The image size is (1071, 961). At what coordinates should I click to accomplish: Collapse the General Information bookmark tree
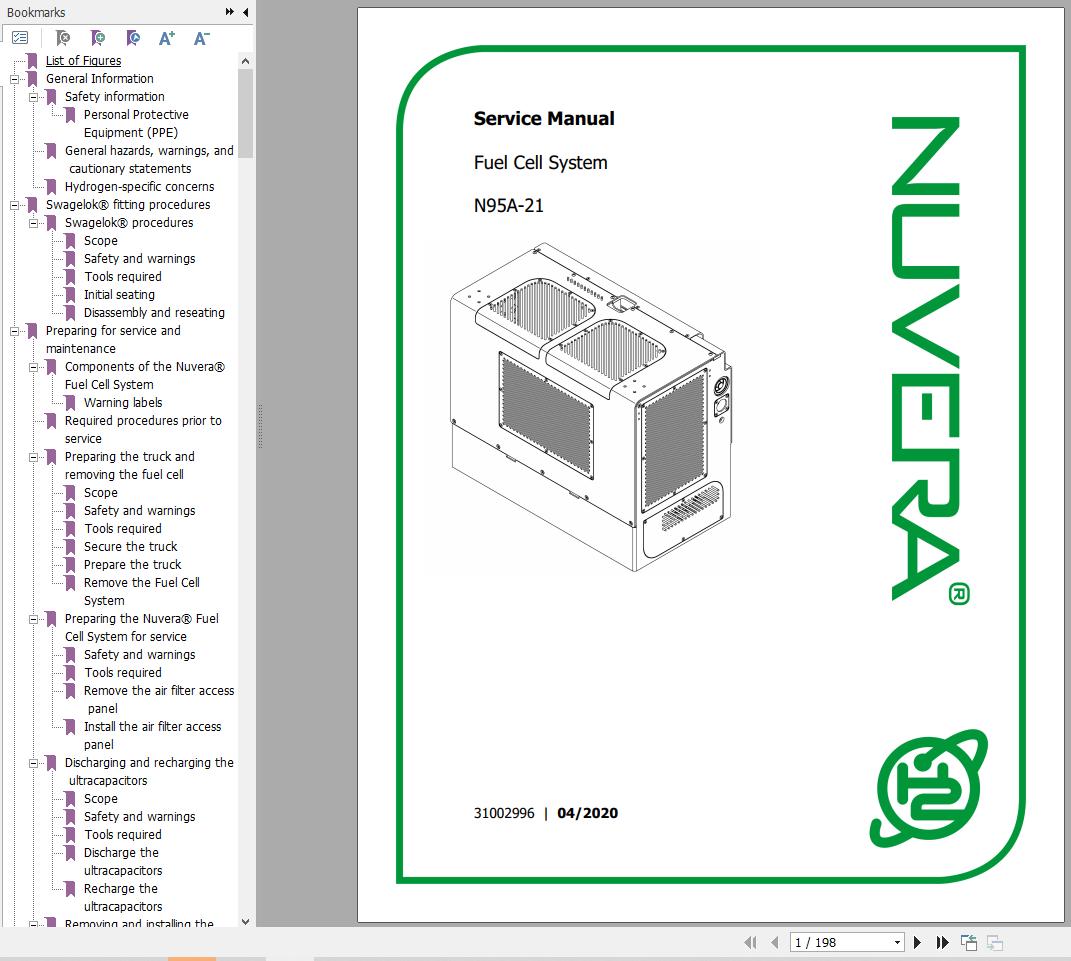13,78
